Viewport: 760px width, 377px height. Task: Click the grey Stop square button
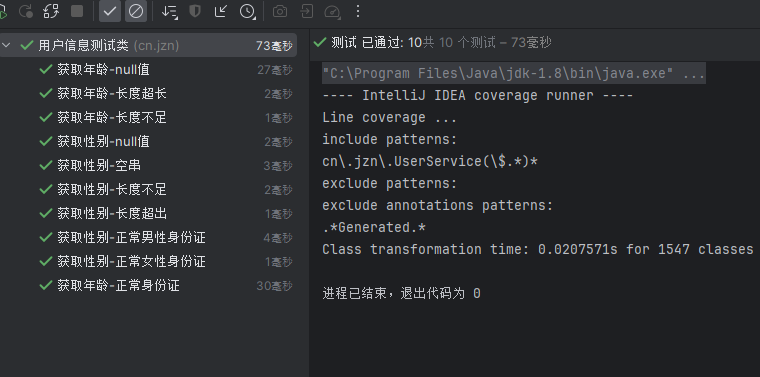click(77, 11)
